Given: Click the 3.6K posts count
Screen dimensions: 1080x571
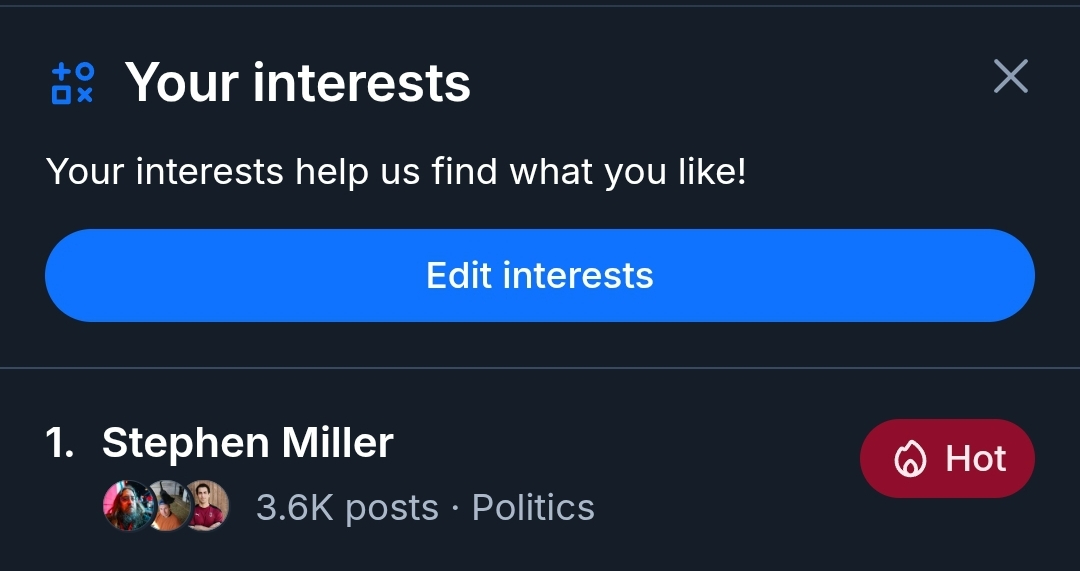Looking at the screenshot, I should coord(346,508).
